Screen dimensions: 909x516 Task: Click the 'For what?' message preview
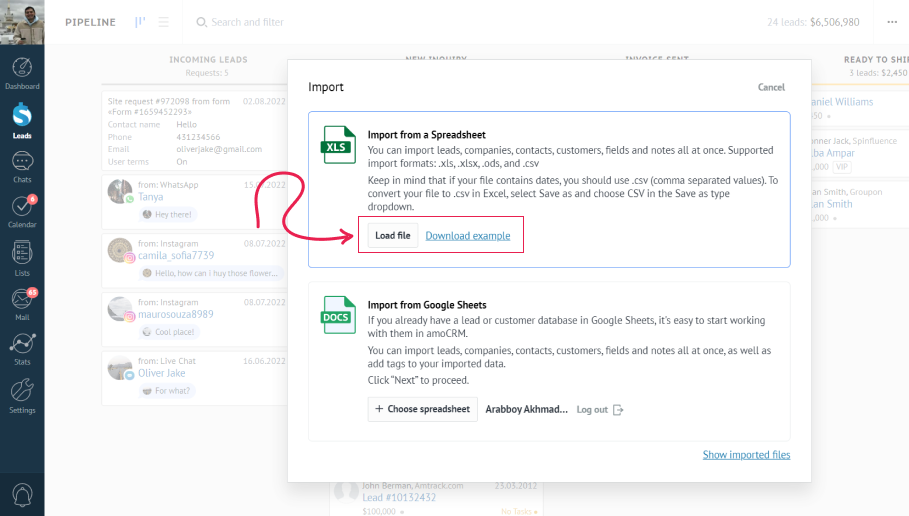click(x=167, y=391)
